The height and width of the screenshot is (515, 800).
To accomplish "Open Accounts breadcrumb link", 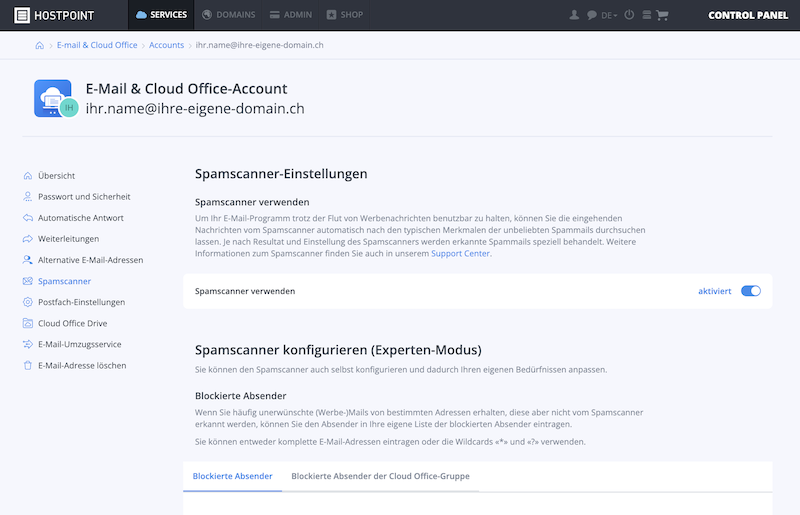I will (166, 45).
